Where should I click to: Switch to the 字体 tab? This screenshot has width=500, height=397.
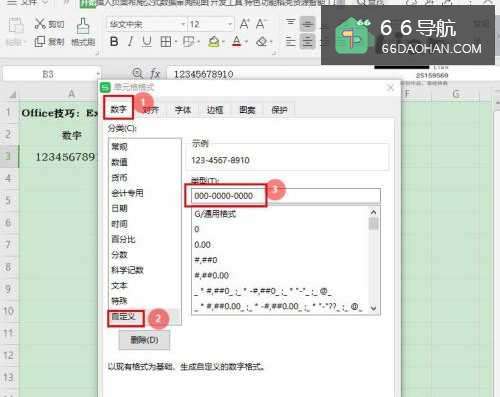[183, 110]
